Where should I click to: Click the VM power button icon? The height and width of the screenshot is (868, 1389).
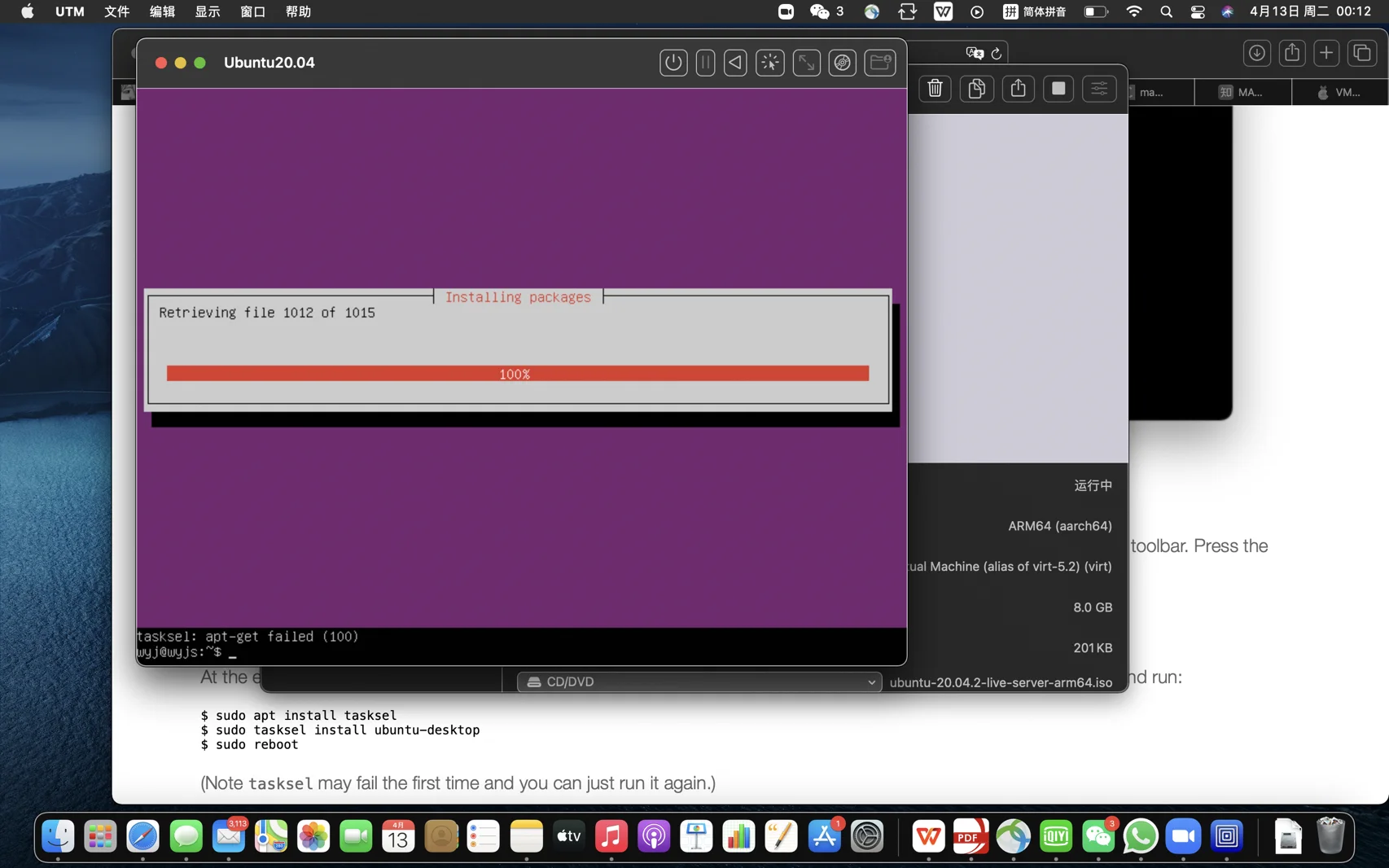tap(673, 63)
